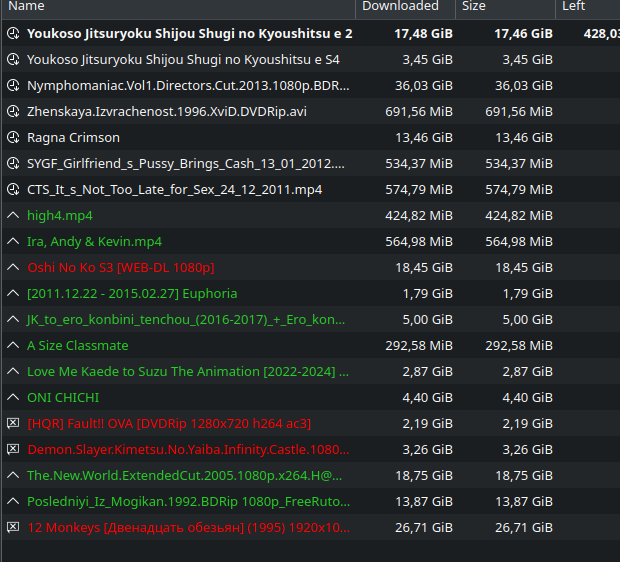620x562 pixels.
Task: Click status icon next to Nymphomaniac.Vol1 torrent
Action: tap(13, 85)
